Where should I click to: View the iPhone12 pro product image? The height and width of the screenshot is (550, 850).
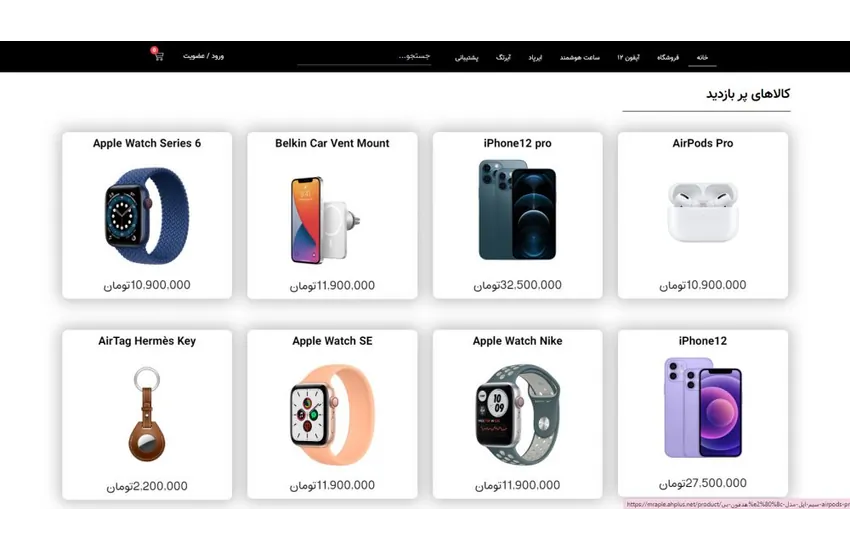pyautogui.click(x=517, y=210)
